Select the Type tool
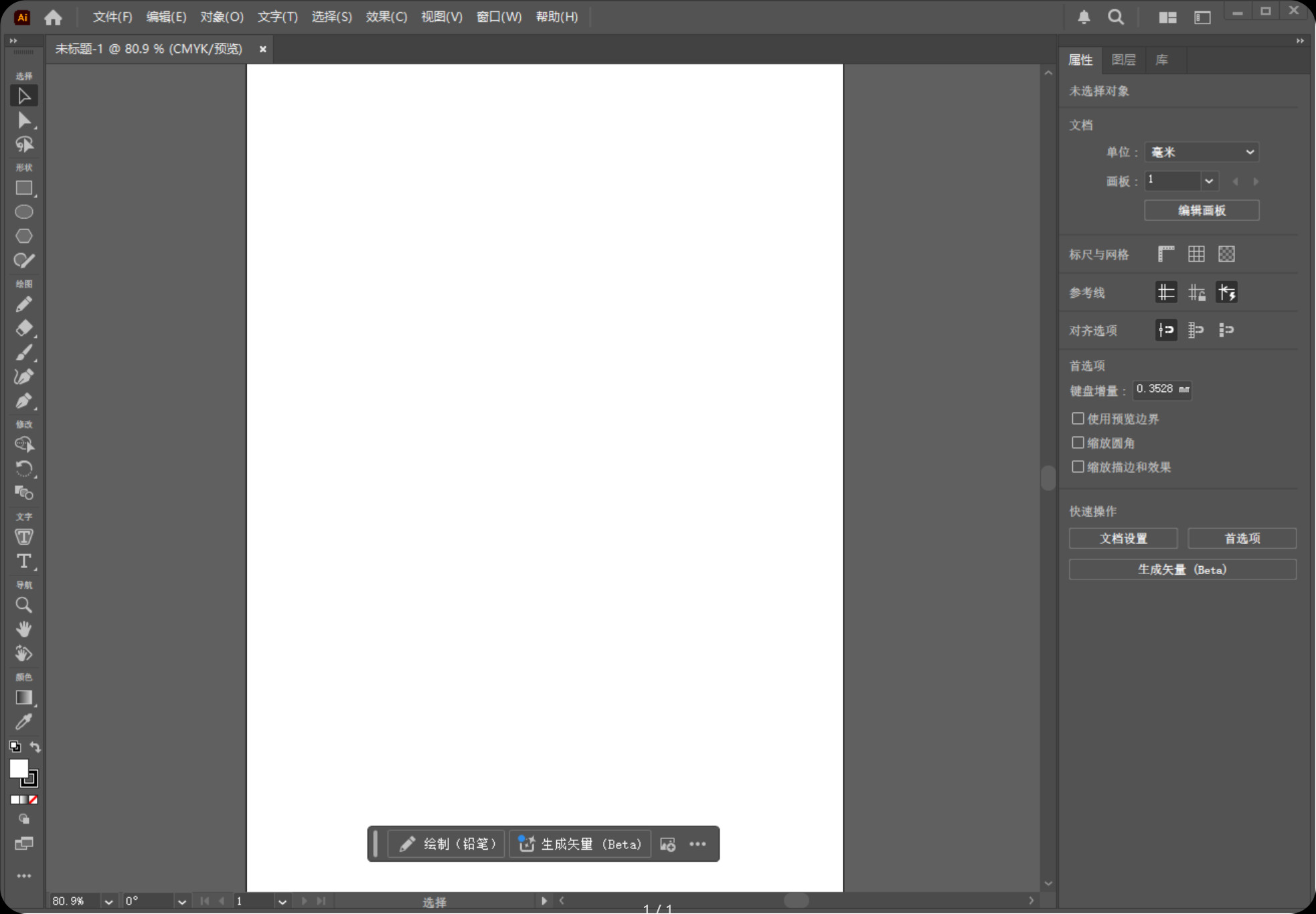 tap(24, 561)
